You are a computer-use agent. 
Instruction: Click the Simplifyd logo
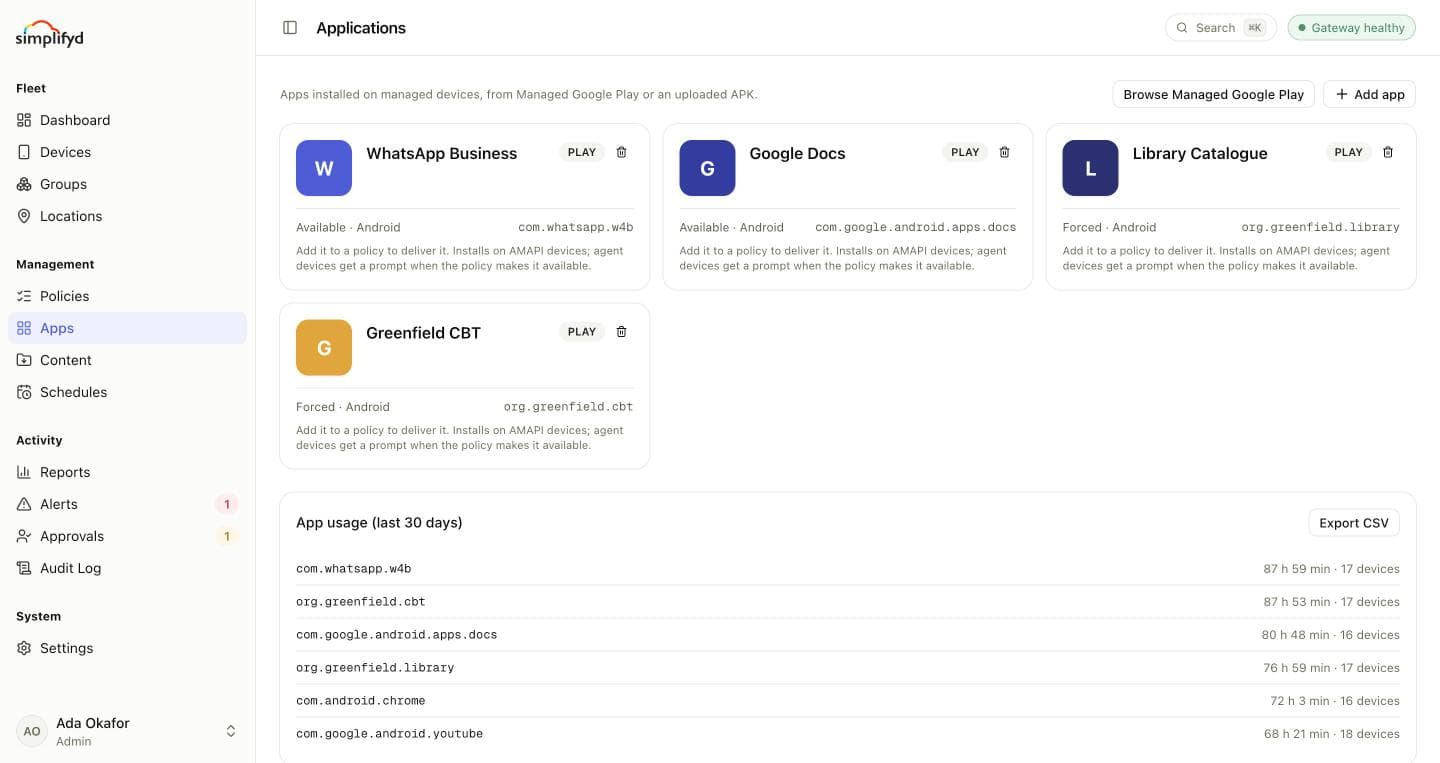coord(49,34)
